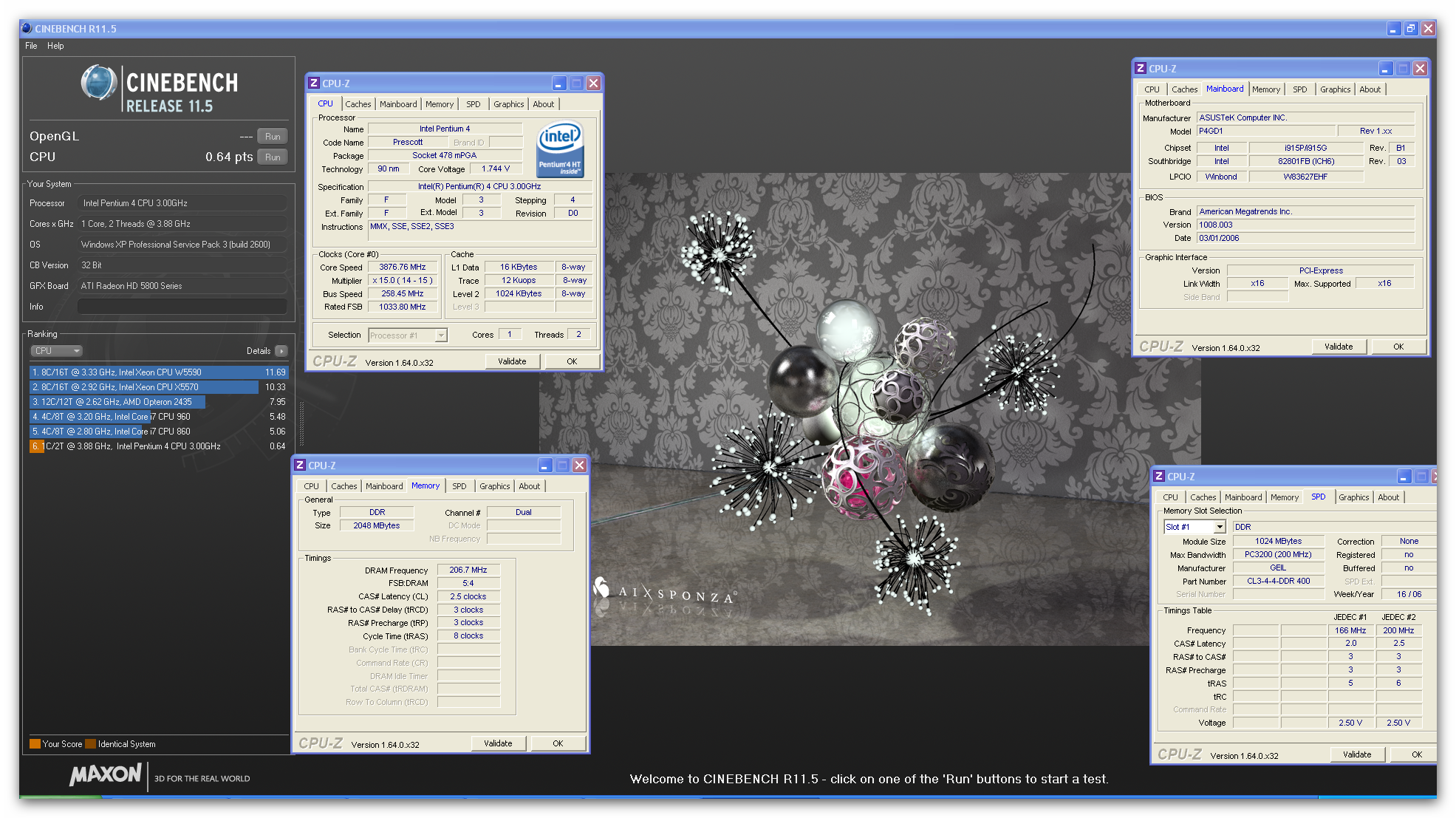
Task: Open the Help menu
Action: pos(55,46)
